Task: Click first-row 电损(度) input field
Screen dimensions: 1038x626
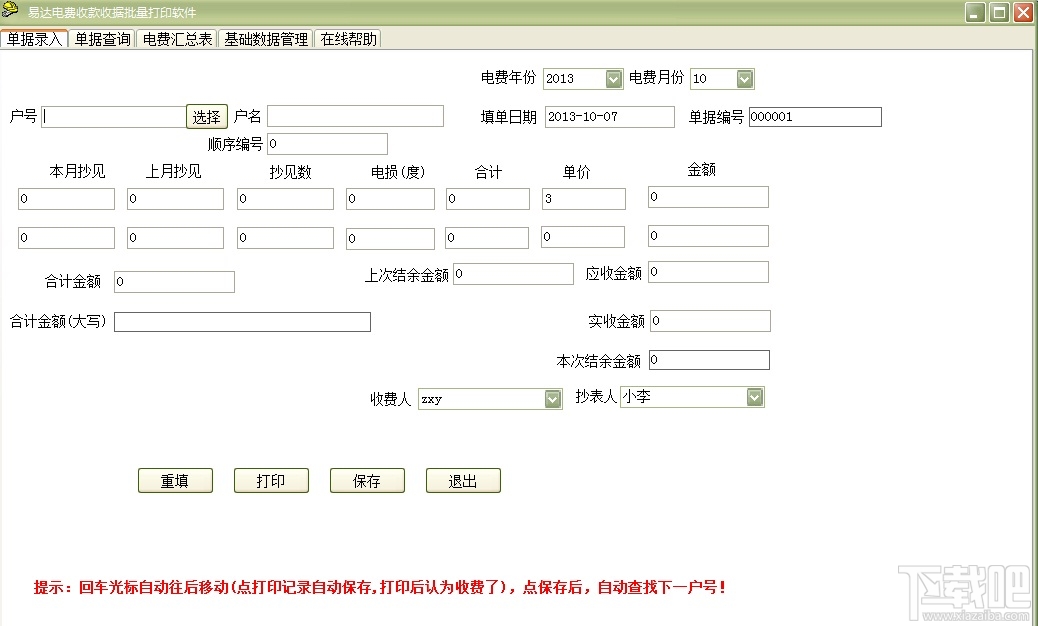Action: click(x=391, y=199)
